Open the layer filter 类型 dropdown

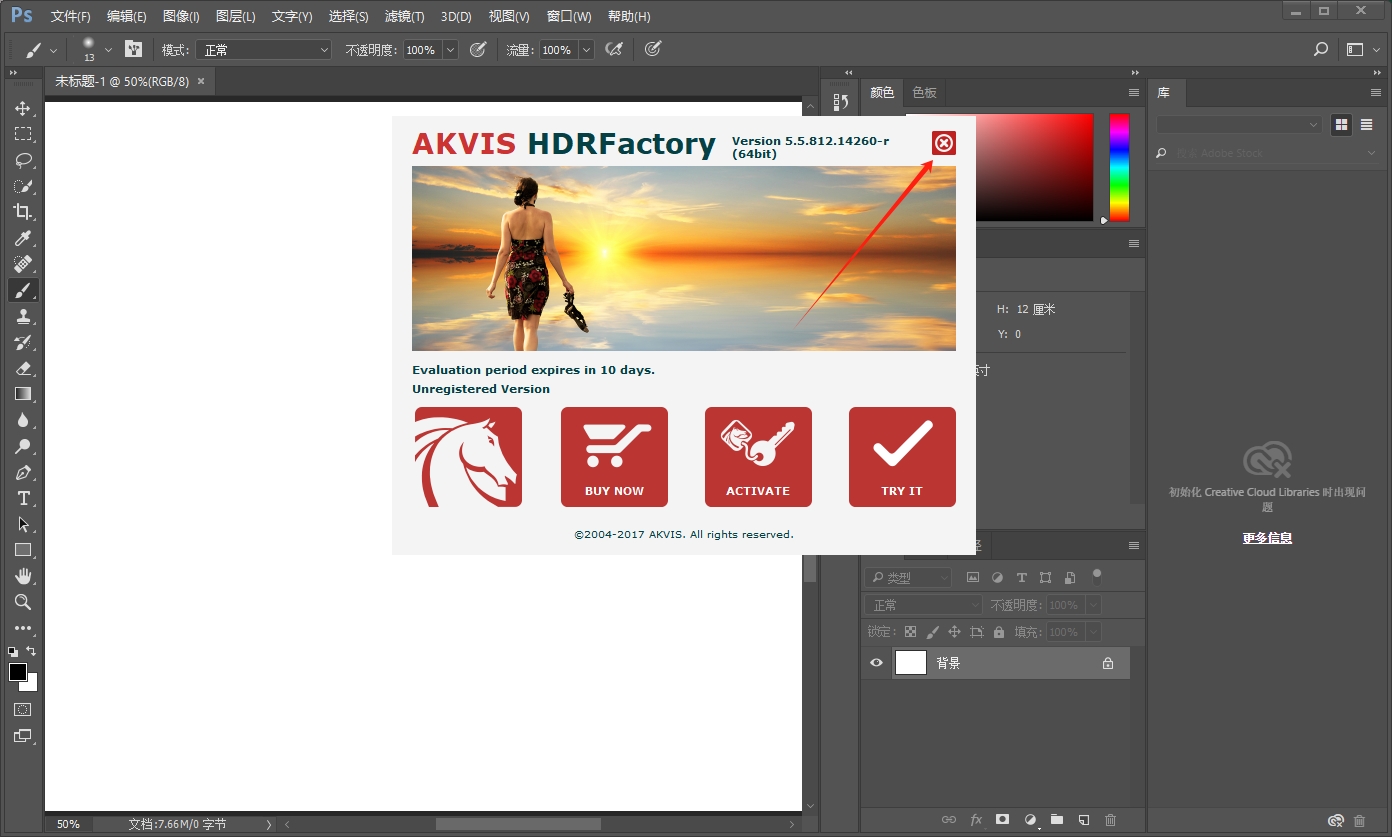[909, 577]
